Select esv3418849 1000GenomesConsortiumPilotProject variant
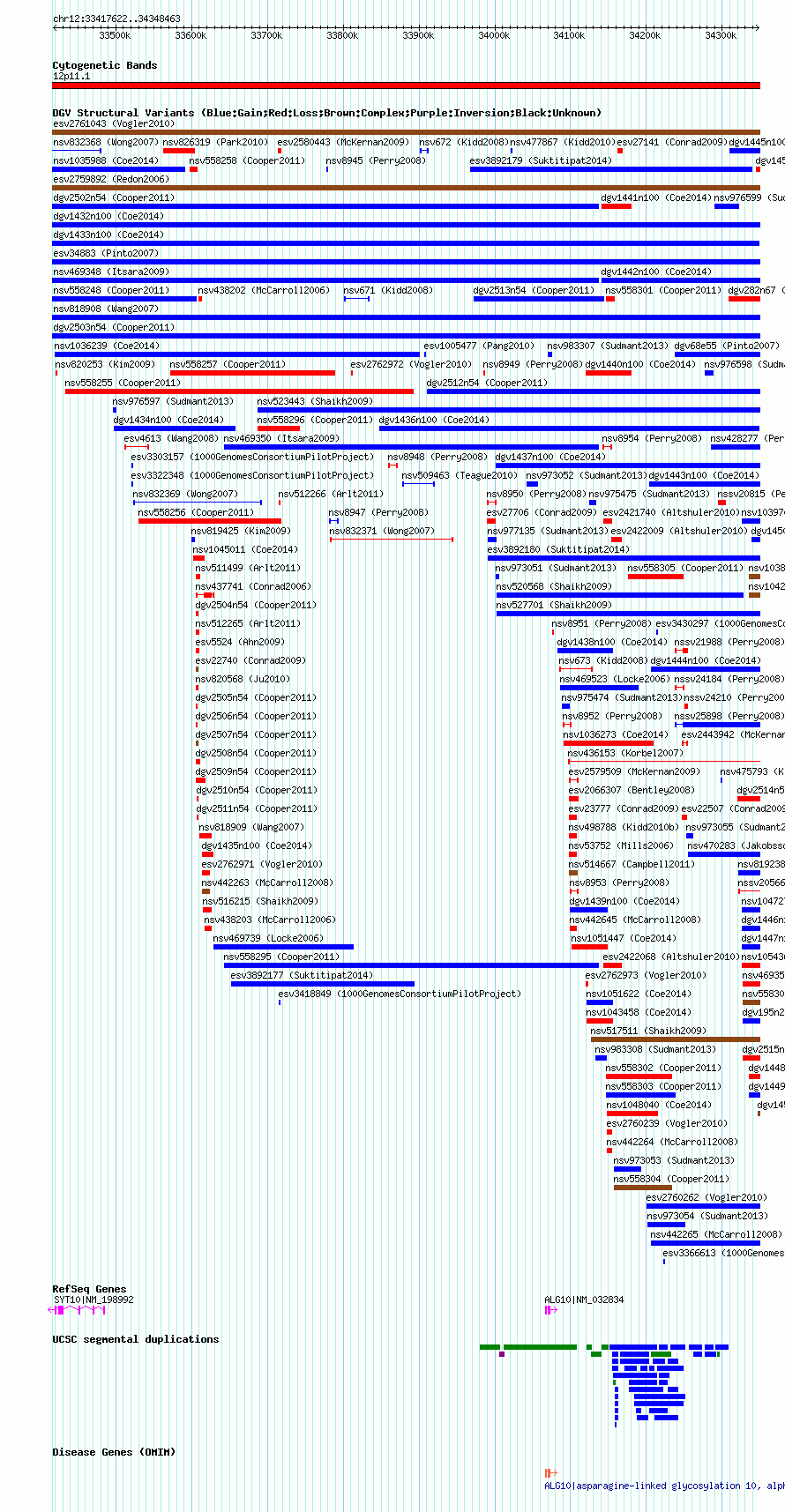 [400, 994]
